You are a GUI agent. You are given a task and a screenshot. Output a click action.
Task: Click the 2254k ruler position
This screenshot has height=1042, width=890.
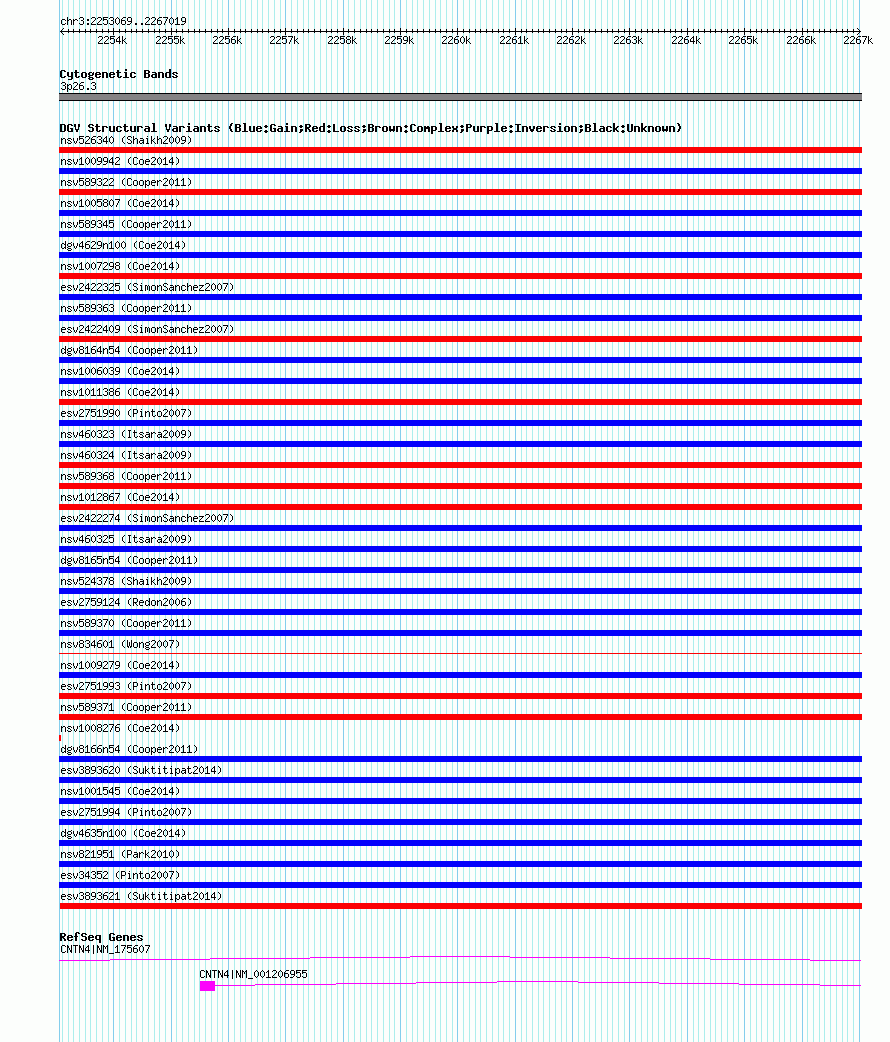[112, 41]
